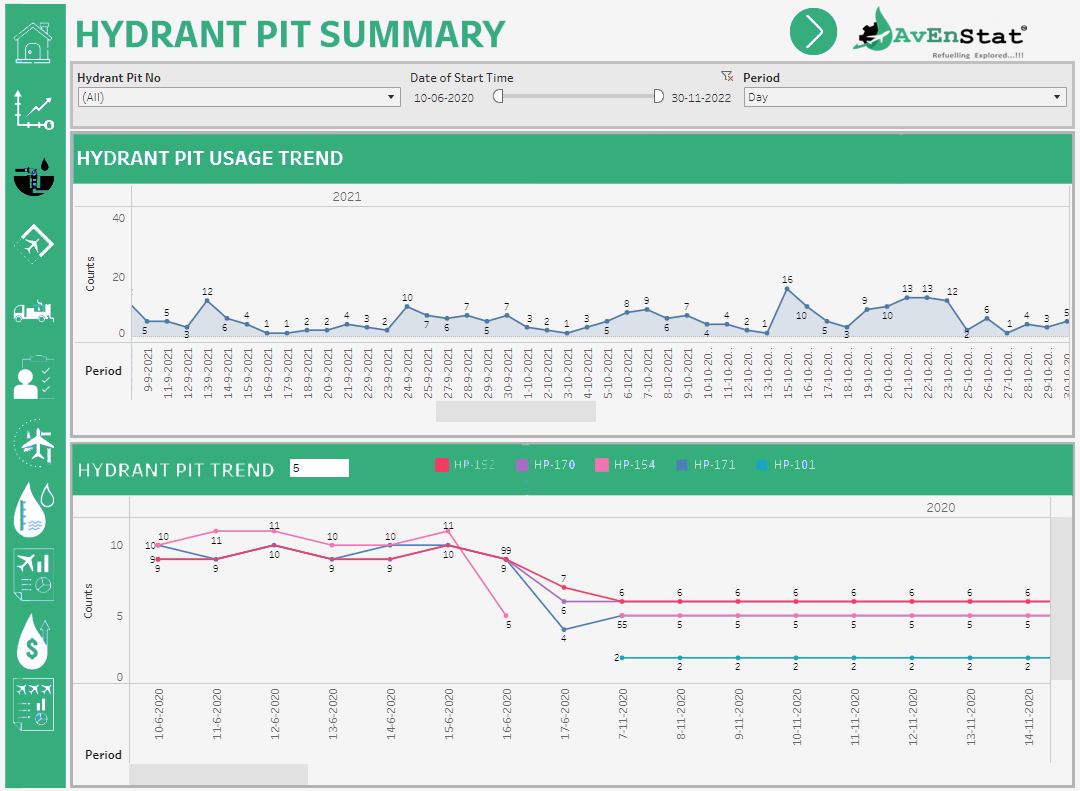Open the fuel drop thermometer icon
Screen dimensions: 1080x791
coord(33,508)
